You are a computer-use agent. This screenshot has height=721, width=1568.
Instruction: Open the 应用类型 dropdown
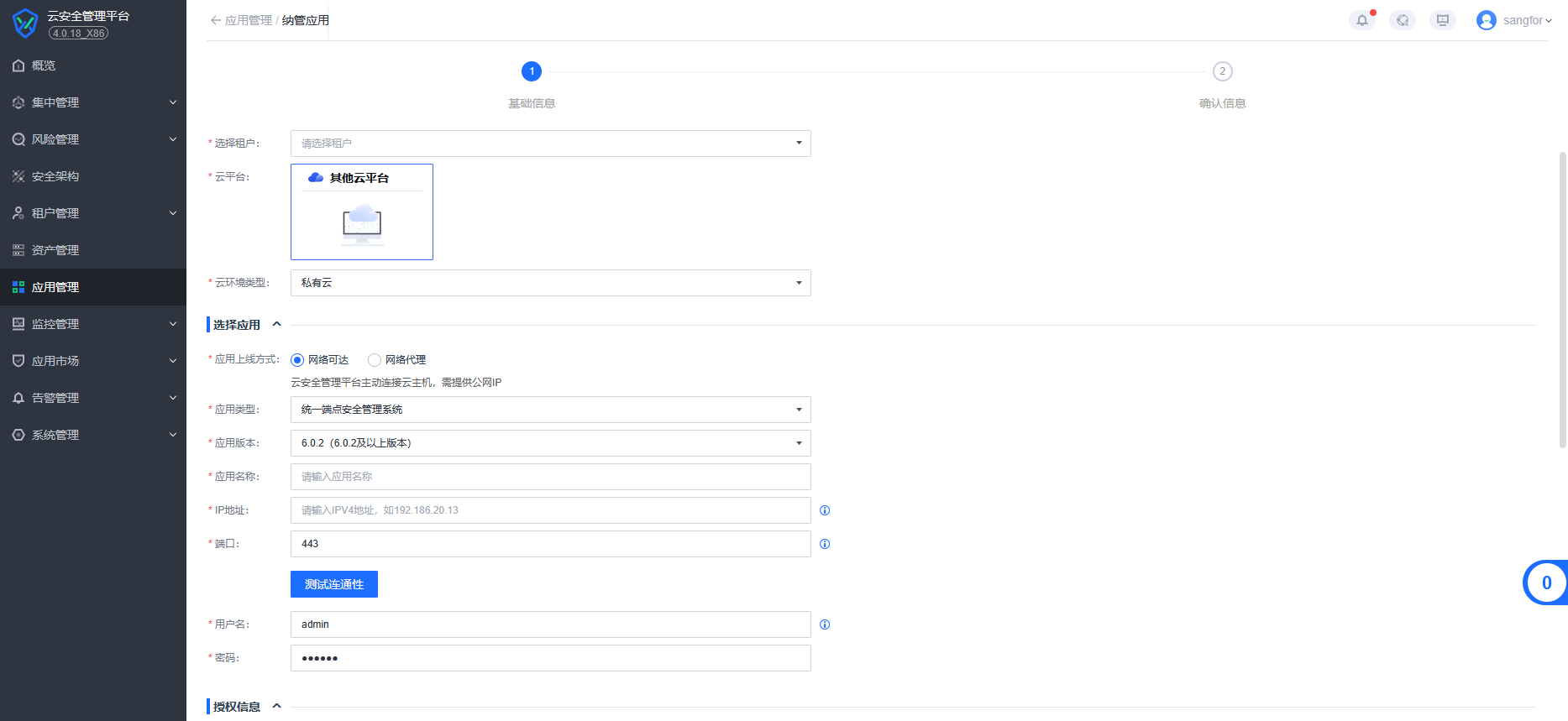coord(550,410)
